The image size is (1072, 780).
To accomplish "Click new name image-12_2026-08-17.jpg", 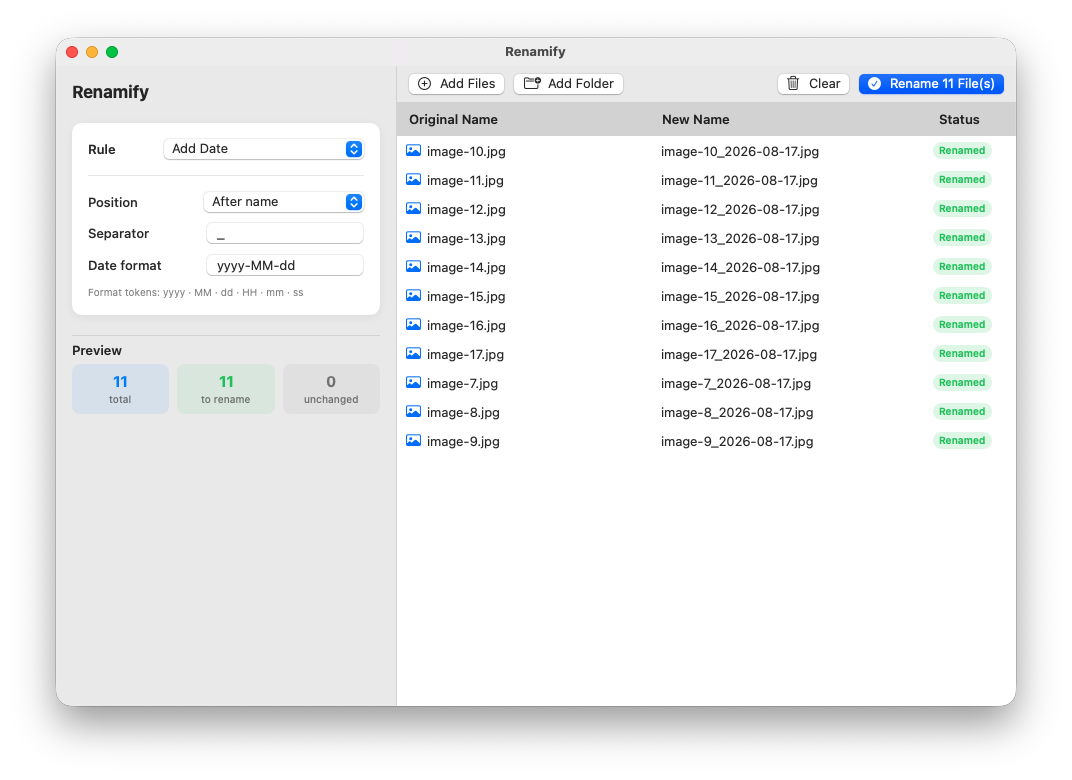I will [740, 209].
